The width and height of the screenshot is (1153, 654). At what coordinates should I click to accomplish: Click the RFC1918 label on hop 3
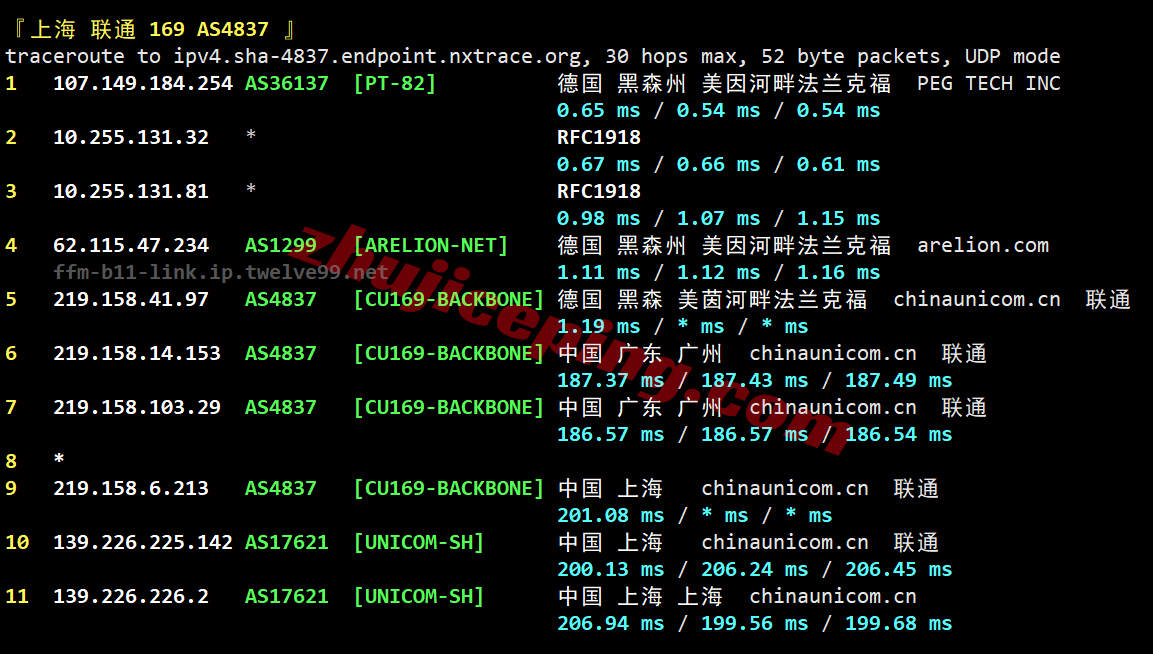(x=599, y=191)
